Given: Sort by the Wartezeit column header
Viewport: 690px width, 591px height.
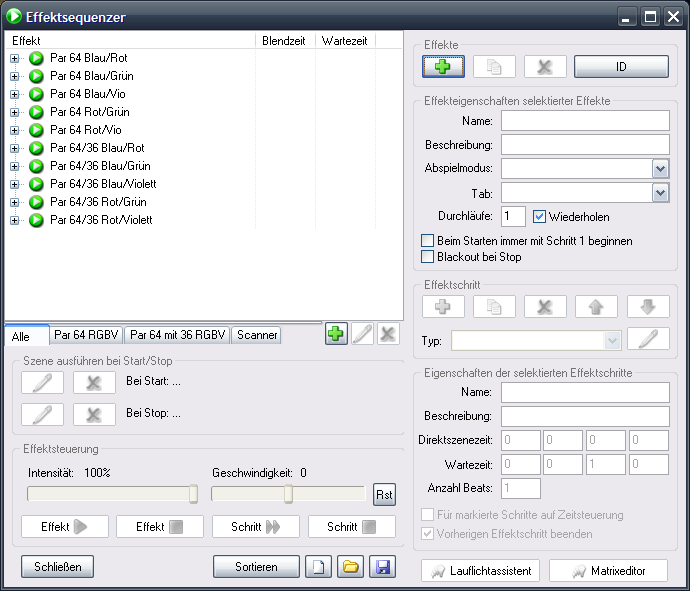Looking at the screenshot, I should coord(345,41).
